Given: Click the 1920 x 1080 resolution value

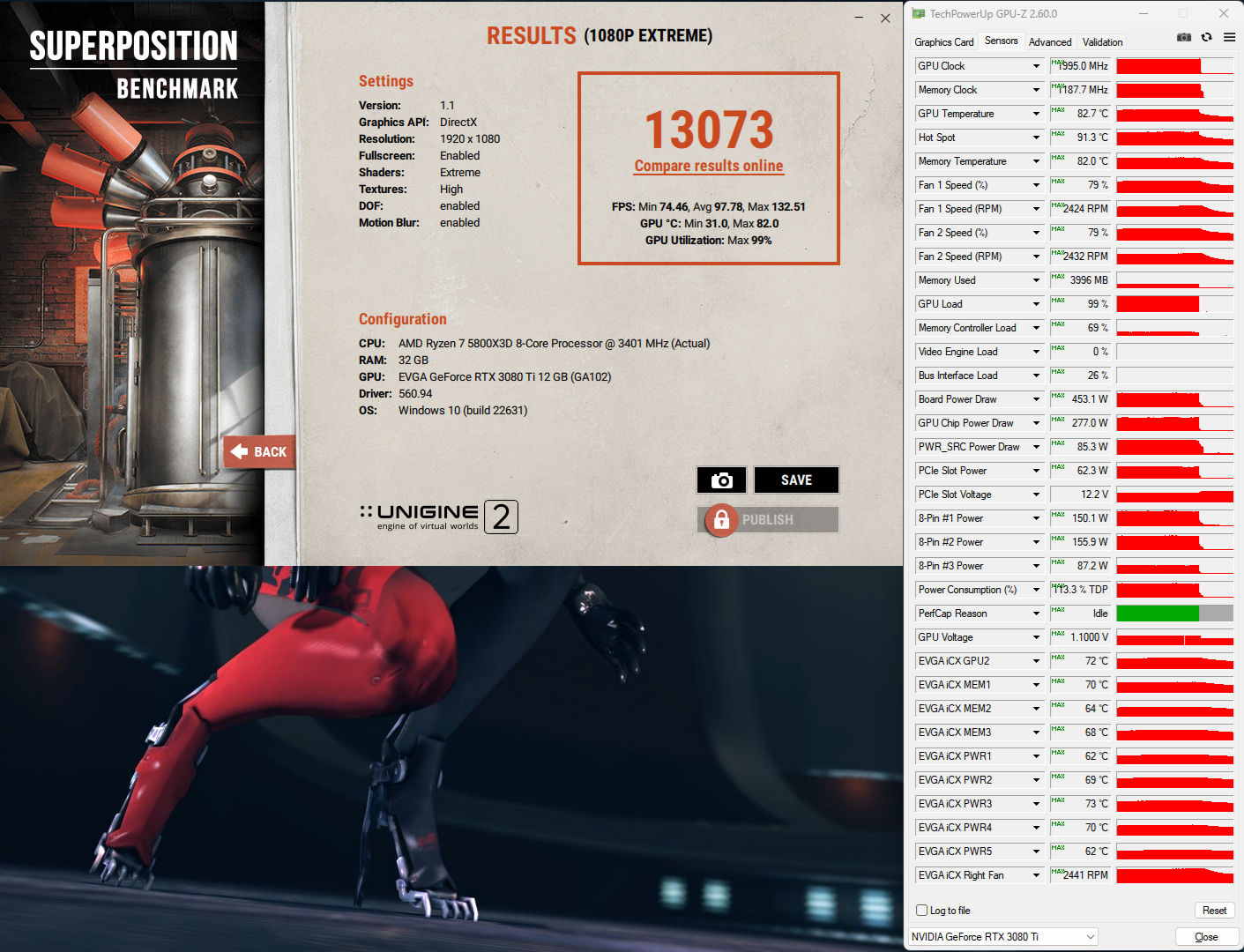Looking at the screenshot, I should pyautogui.click(x=470, y=139).
